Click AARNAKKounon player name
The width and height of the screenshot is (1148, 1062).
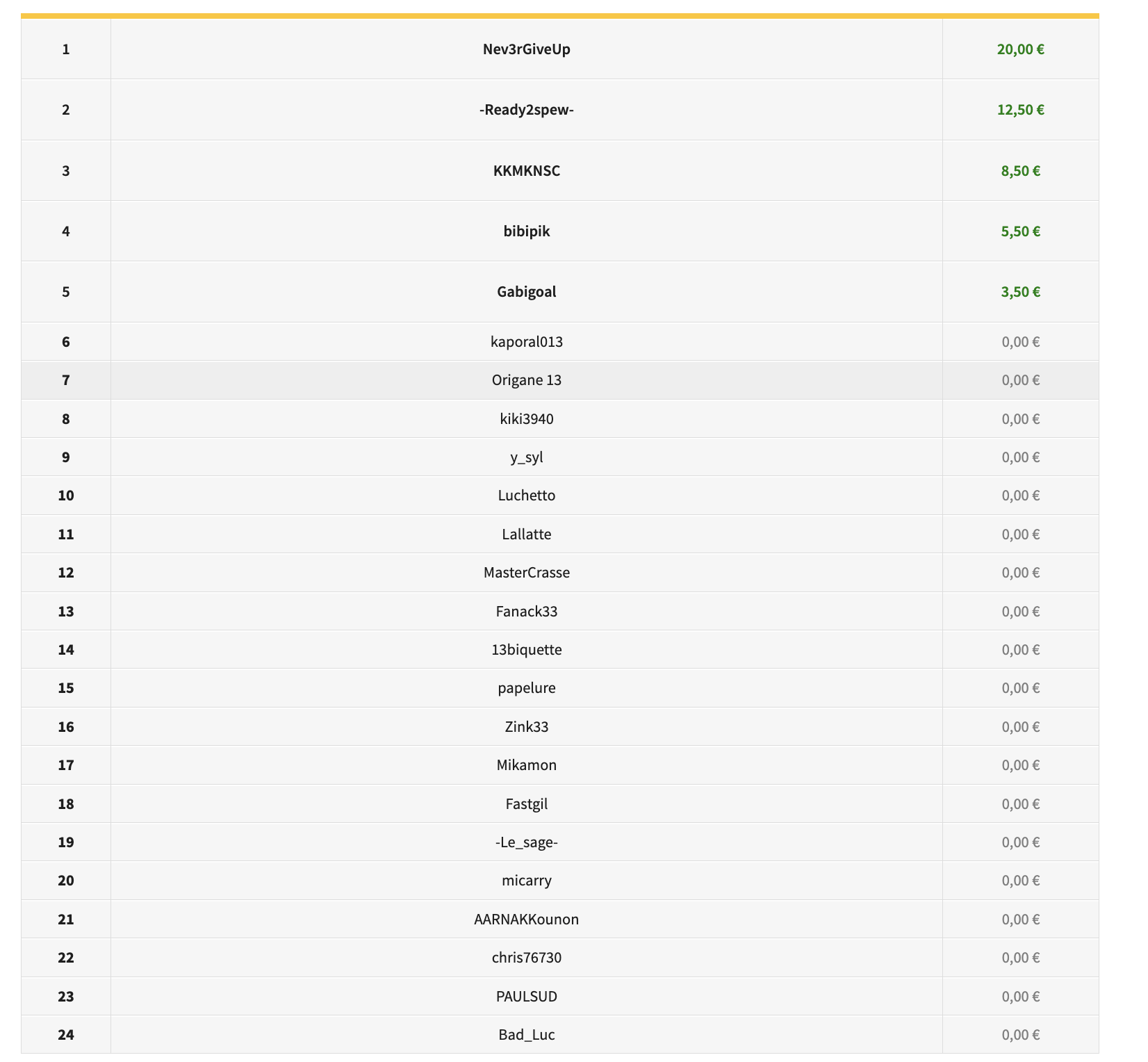526,920
